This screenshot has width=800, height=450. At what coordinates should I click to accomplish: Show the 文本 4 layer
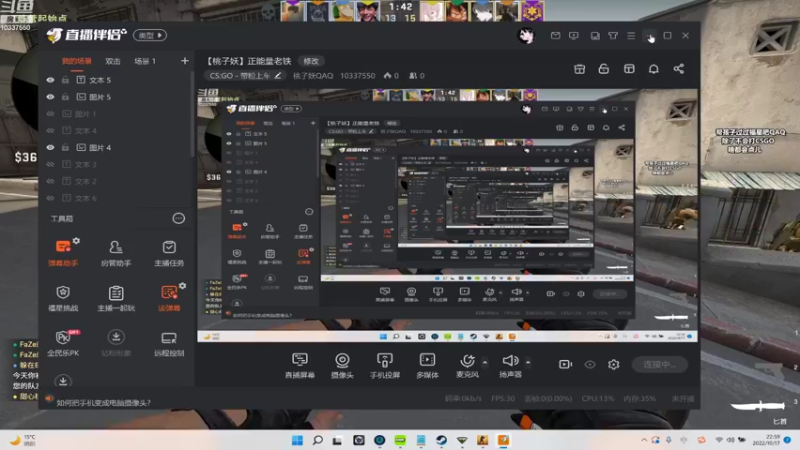(50, 131)
